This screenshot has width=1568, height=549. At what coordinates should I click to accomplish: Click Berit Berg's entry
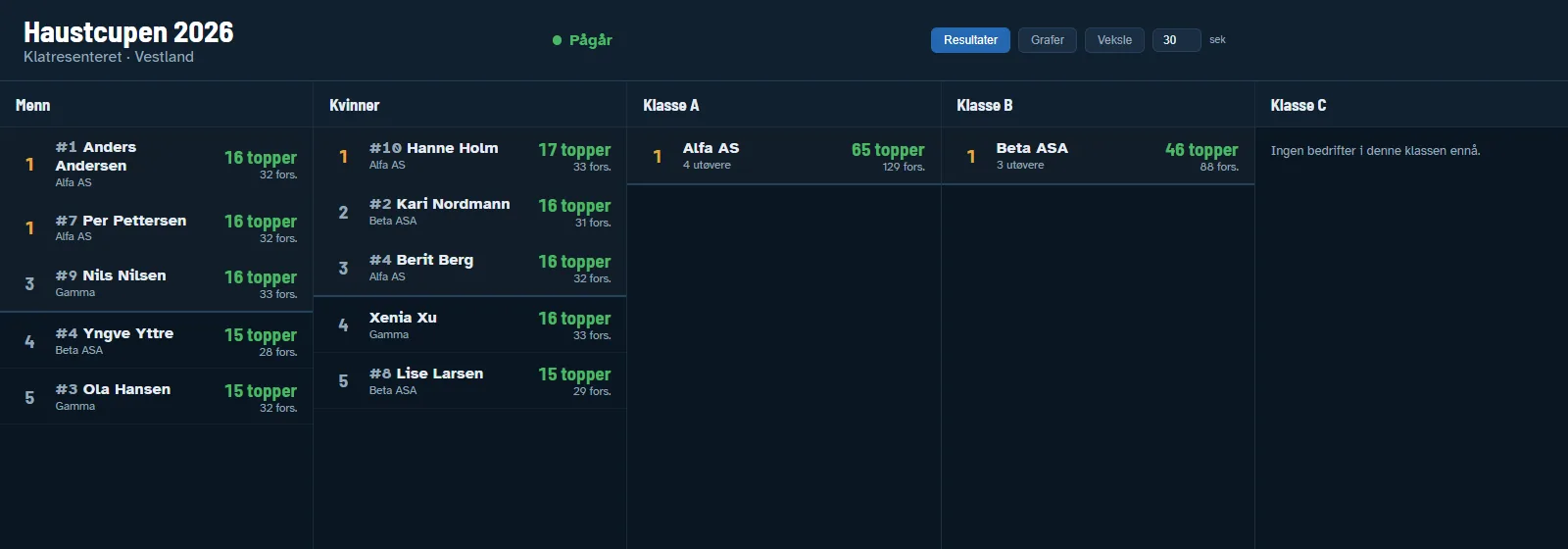pyautogui.click(x=470, y=268)
